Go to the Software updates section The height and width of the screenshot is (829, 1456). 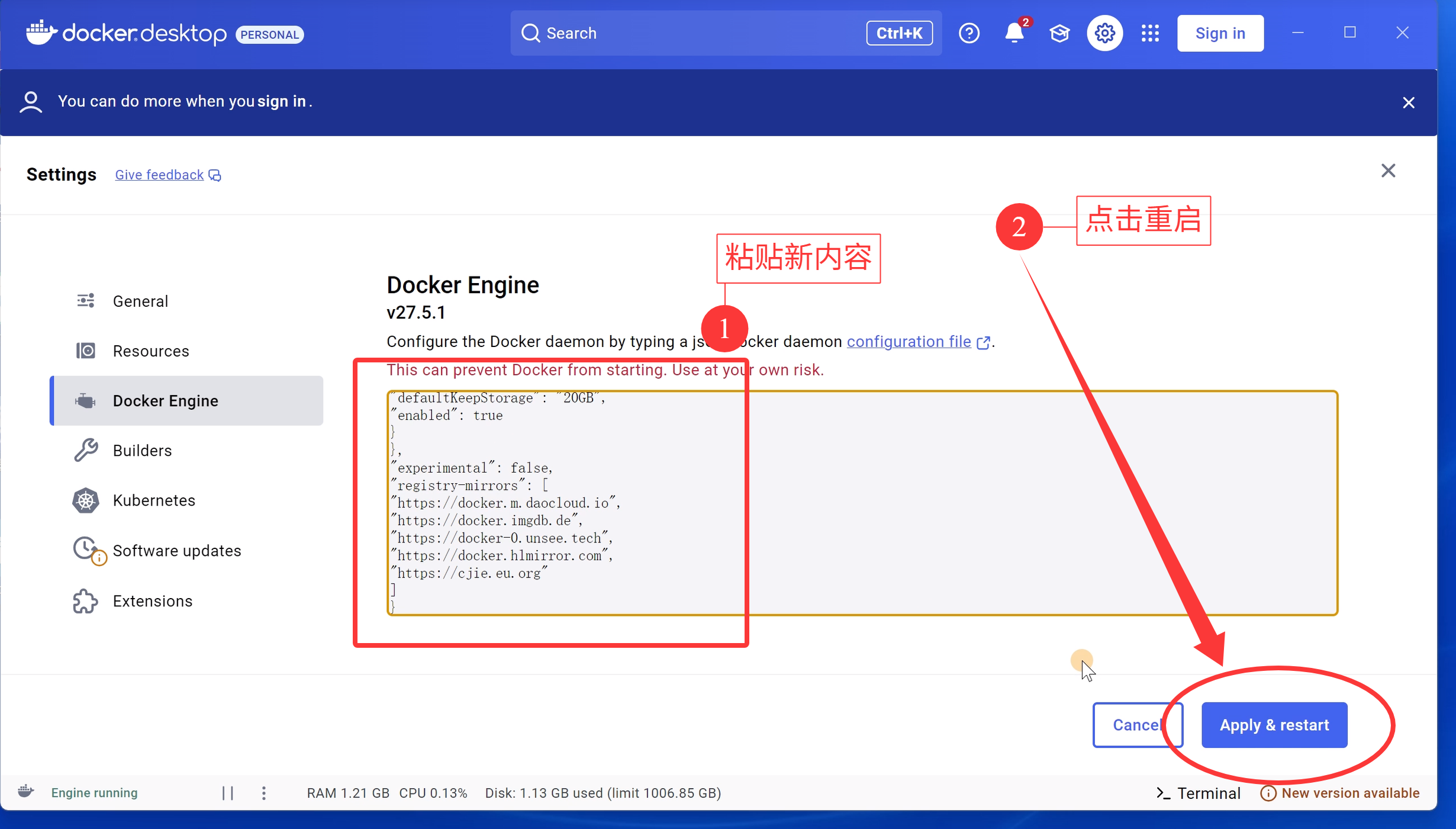click(176, 551)
